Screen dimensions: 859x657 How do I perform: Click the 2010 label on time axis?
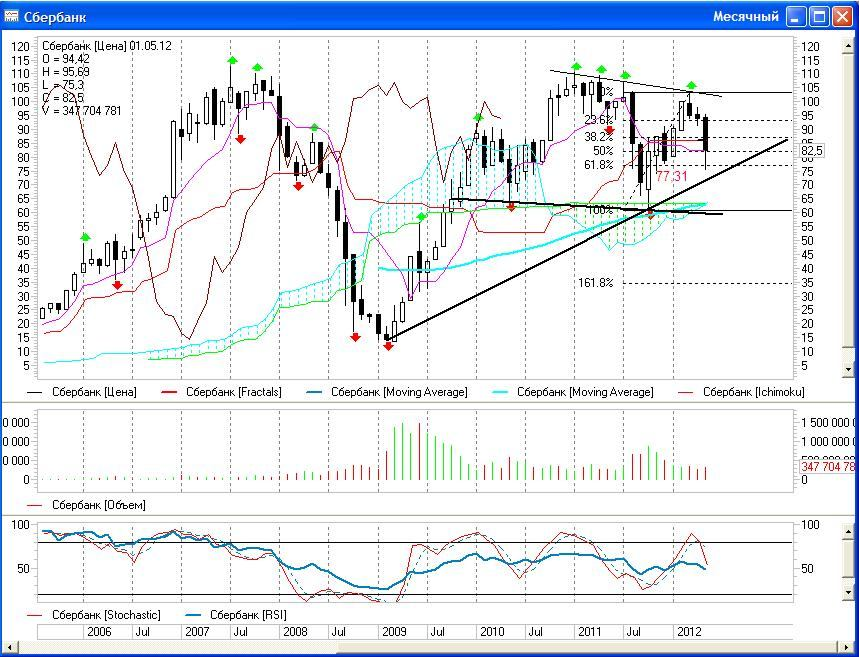tap(492, 632)
